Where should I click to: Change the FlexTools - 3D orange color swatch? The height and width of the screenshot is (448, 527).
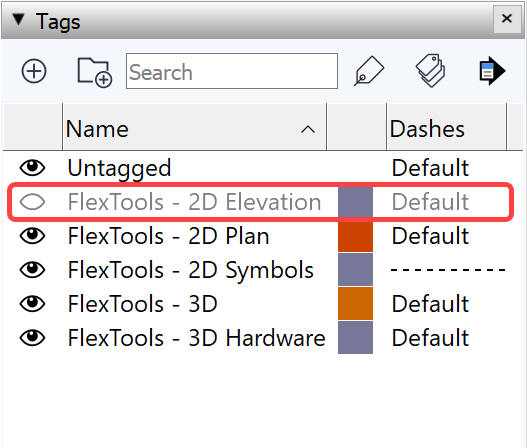[x=355, y=303]
